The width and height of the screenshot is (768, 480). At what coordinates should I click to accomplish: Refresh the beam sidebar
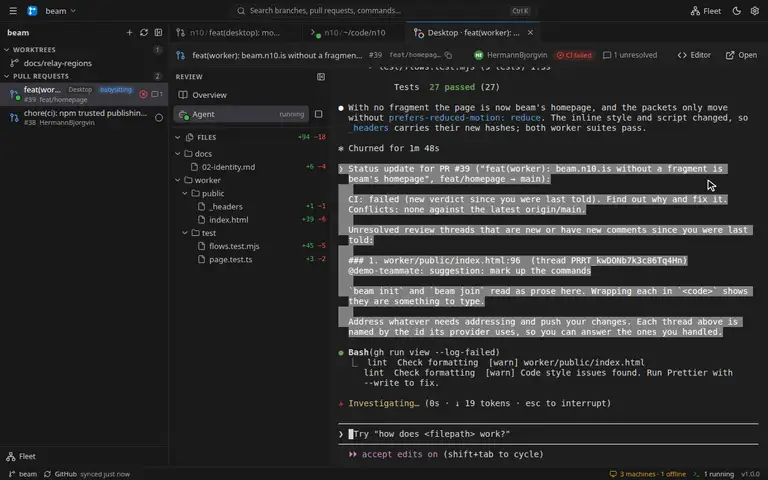144,32
